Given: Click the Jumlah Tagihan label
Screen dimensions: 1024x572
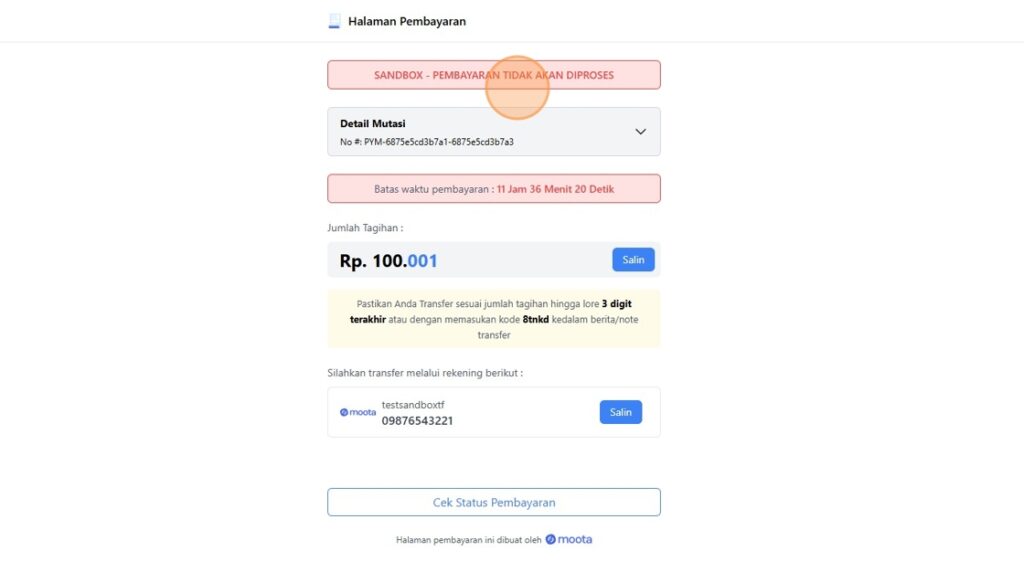Looking at the screenshot, I should coord(365,228).
